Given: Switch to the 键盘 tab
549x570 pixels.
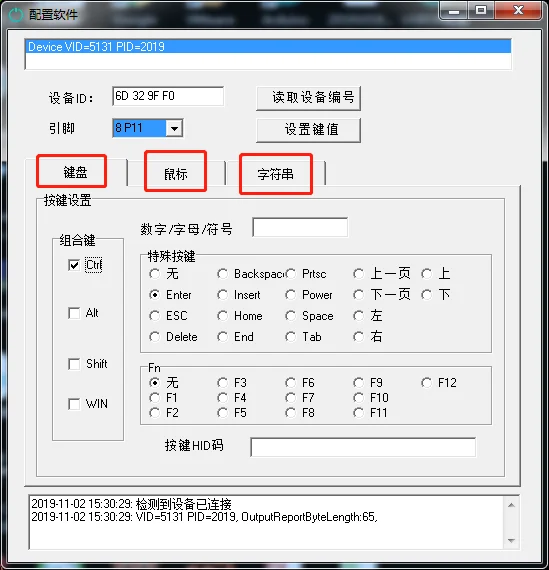Looking at the screenshot, I should point(75,172).
